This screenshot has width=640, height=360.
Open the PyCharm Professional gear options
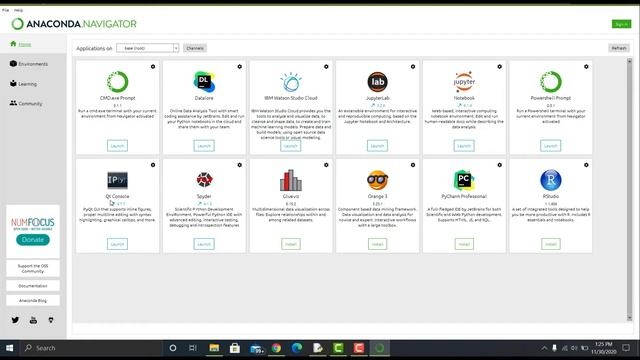(500, 165)
